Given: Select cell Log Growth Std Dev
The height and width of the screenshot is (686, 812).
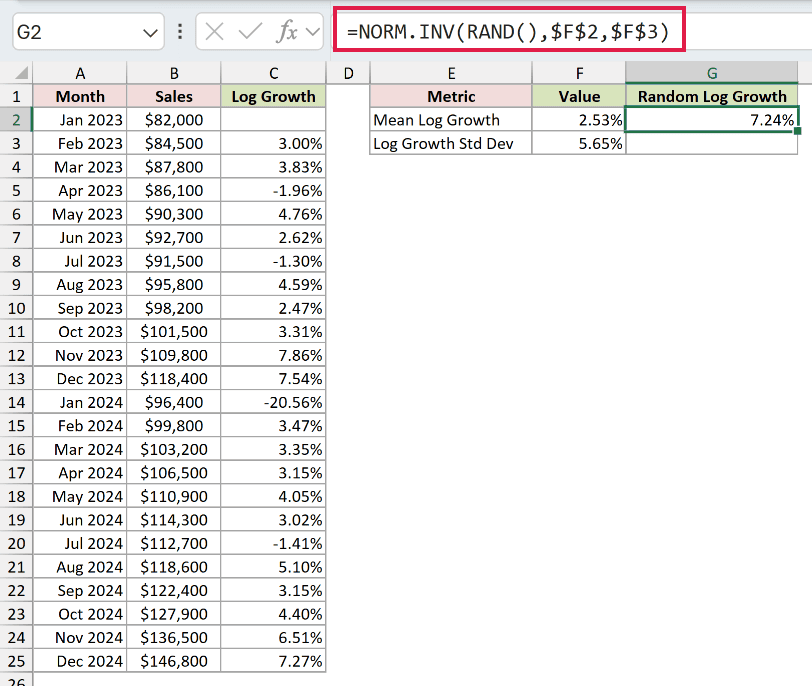Looking at the screenshot, I should tap(451, 143).
